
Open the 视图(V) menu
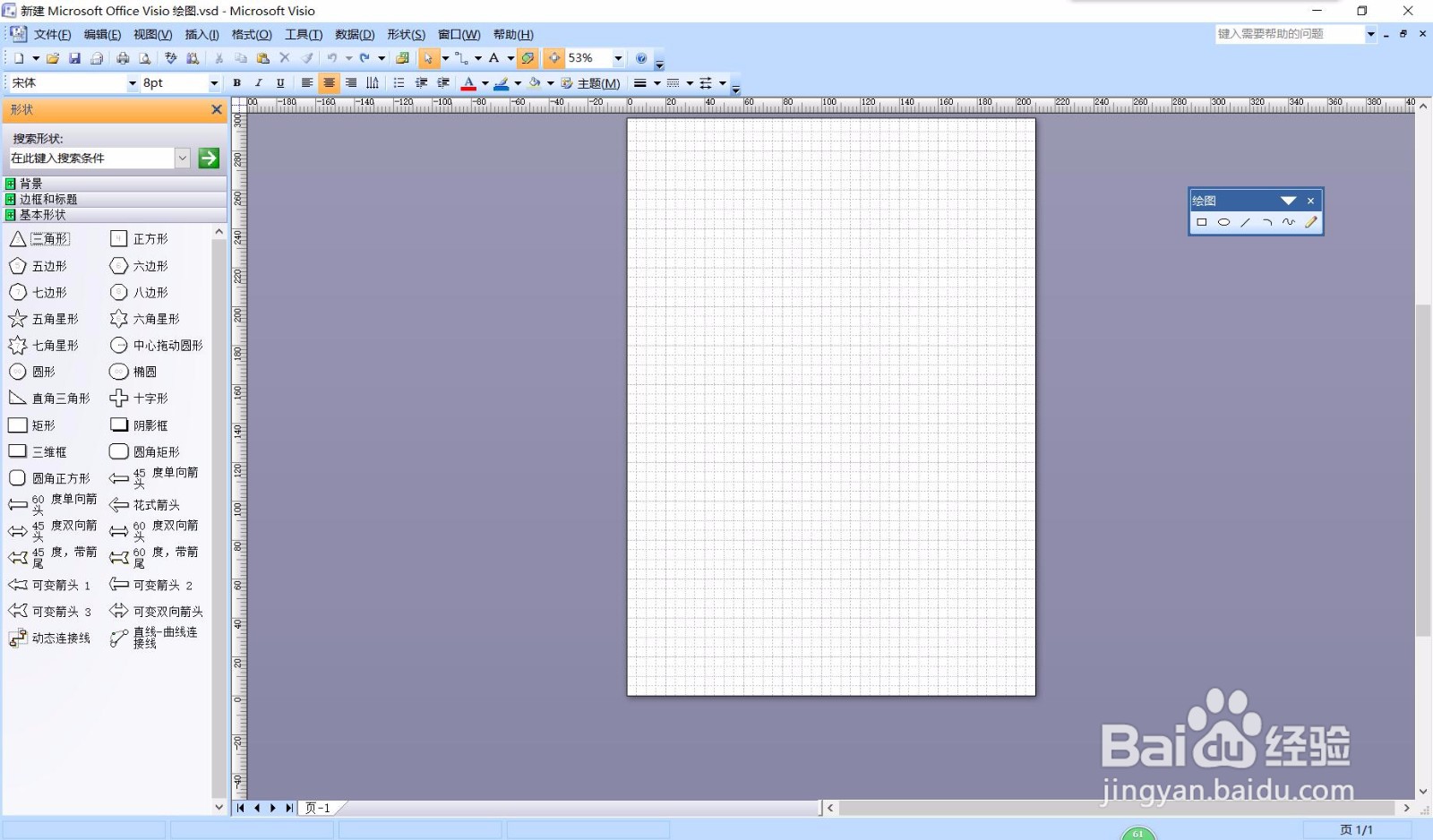point(152,35)
